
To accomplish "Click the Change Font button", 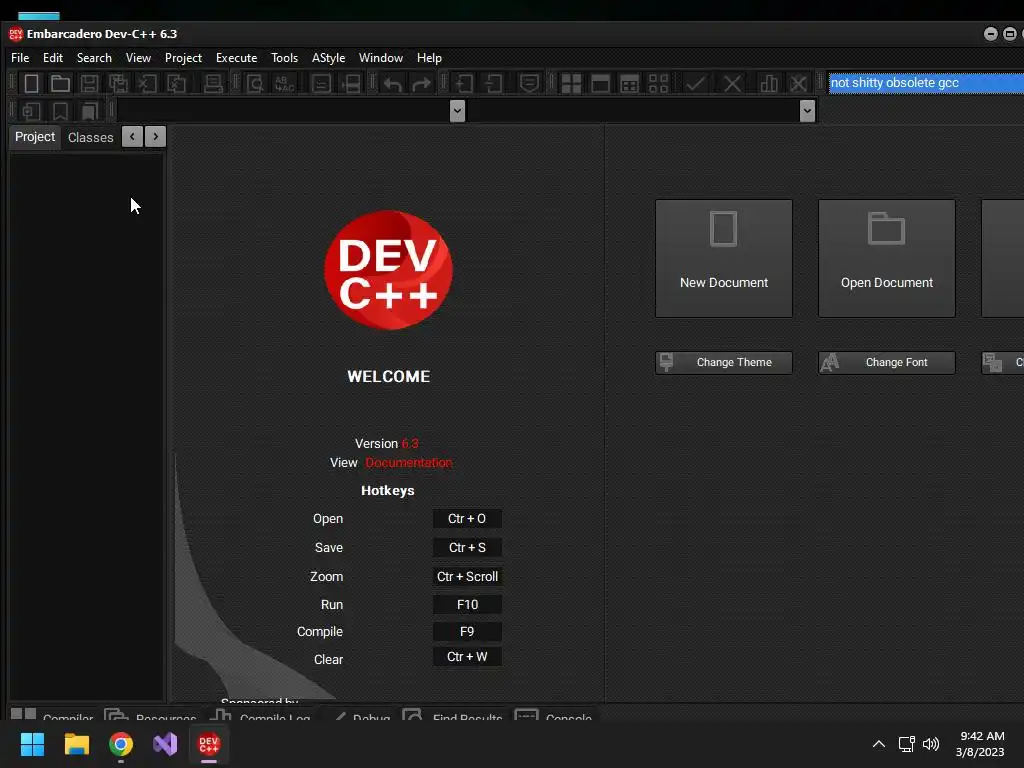I will pos(887,362).
